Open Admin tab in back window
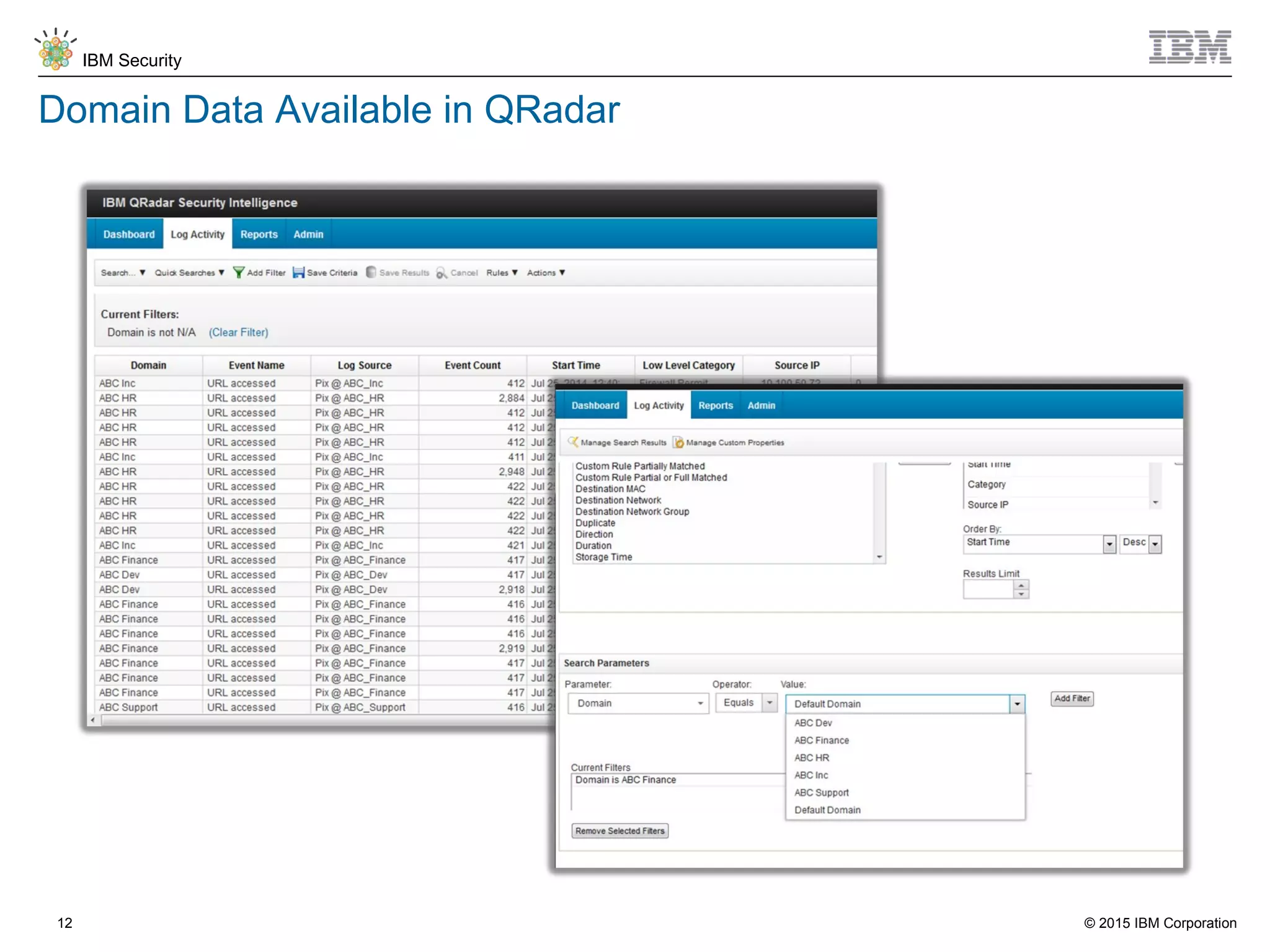Viewport: 1270px width, 952px height. (x=308, y=234)
